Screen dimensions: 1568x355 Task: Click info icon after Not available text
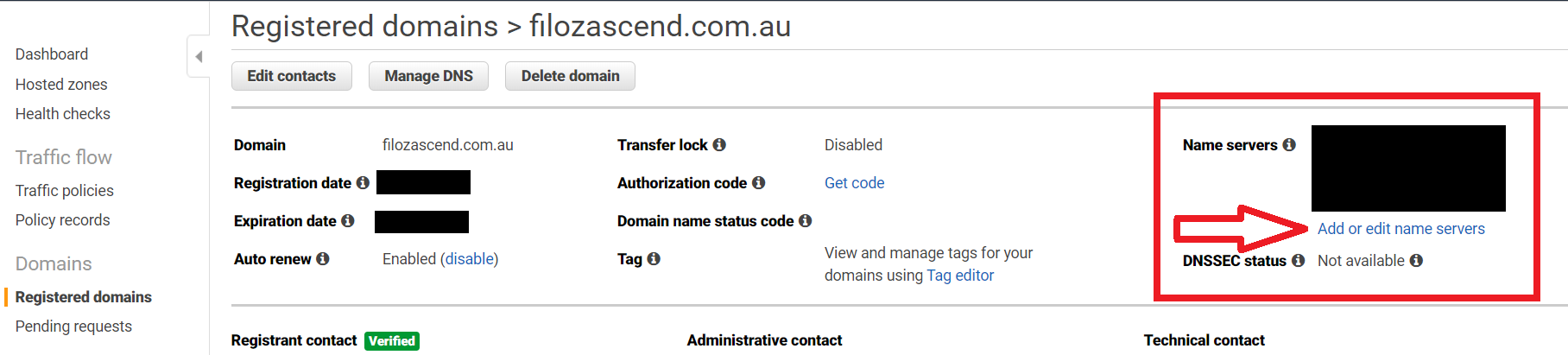[x=1416, y=261]
